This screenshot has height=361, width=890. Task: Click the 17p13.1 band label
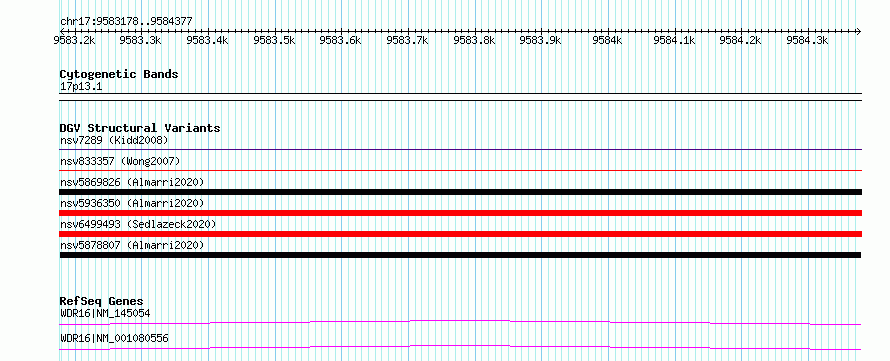click(81, 87)
